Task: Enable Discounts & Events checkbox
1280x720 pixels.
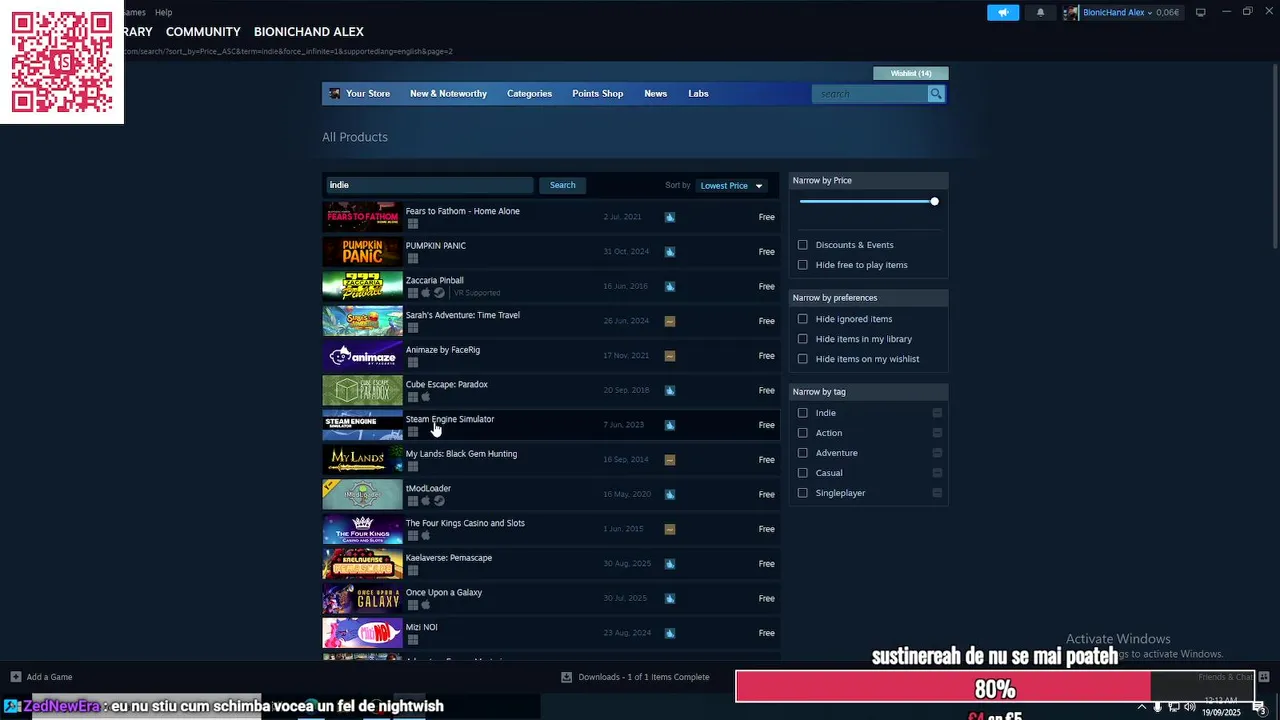Action: pos(802,245)
